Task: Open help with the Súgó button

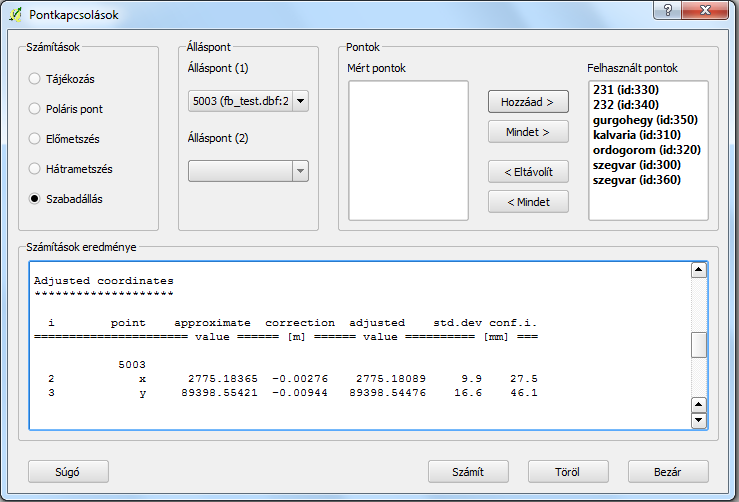Action: click(68, 471)
